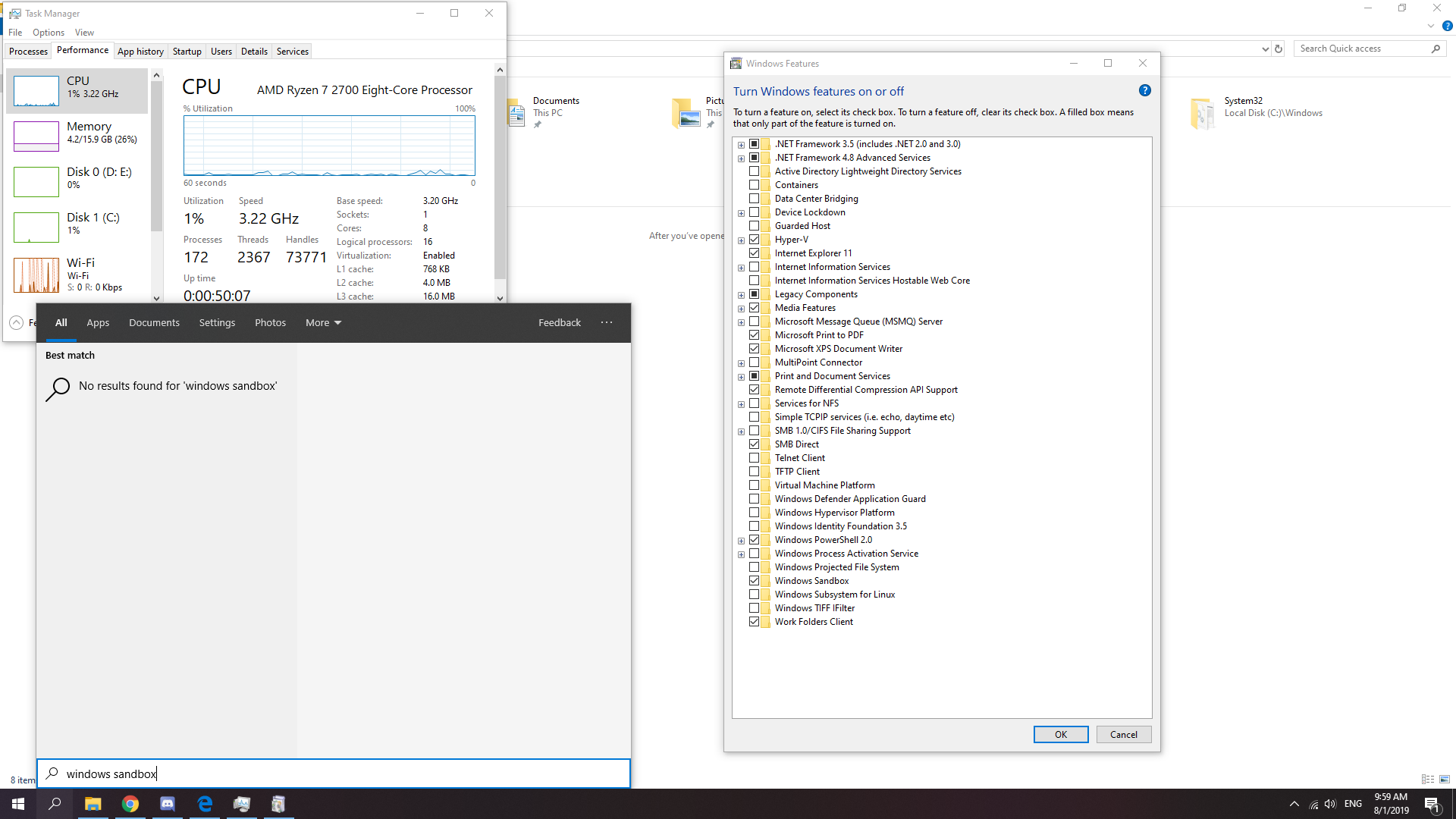Screen dimensions: 1456x819
Task: Click OK in Windows Features
Action: pos(1060,734)
